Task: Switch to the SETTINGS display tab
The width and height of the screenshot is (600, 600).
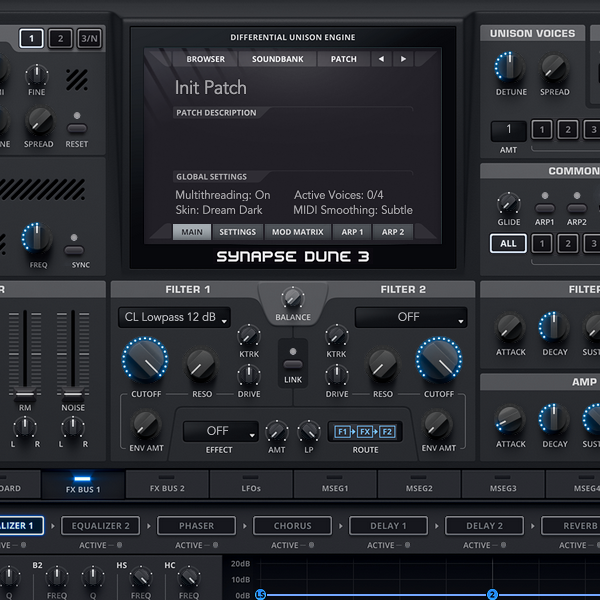Action: 238,232
